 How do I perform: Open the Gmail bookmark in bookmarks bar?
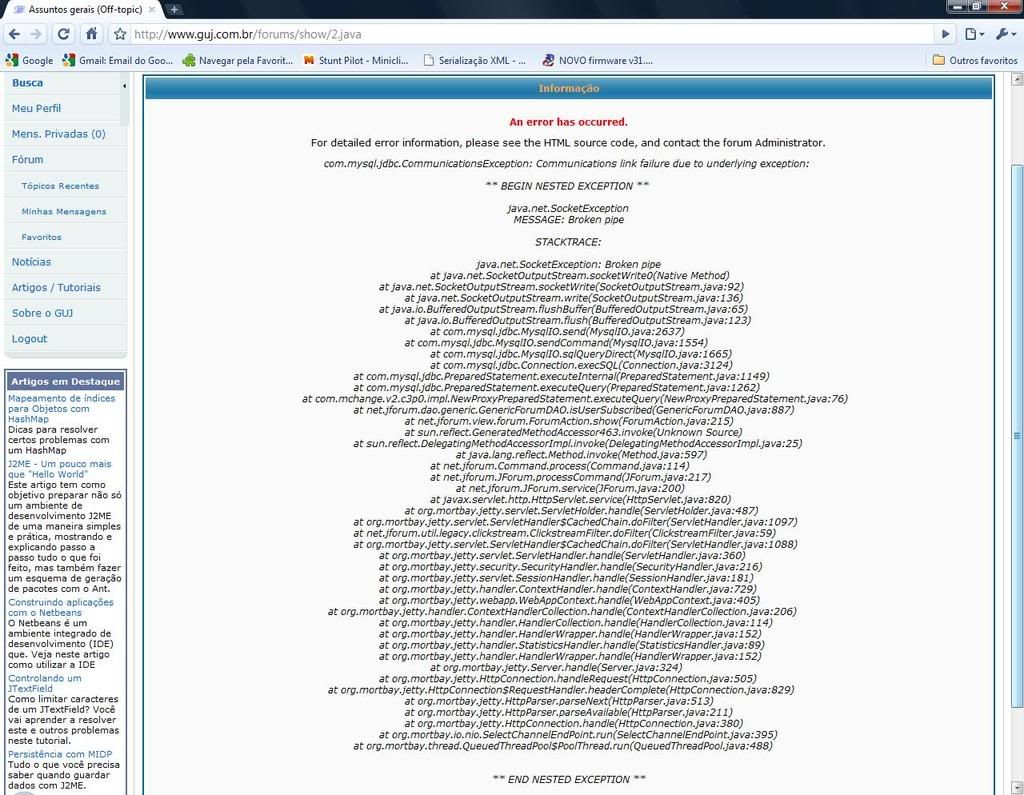click(x=118, y=60)
